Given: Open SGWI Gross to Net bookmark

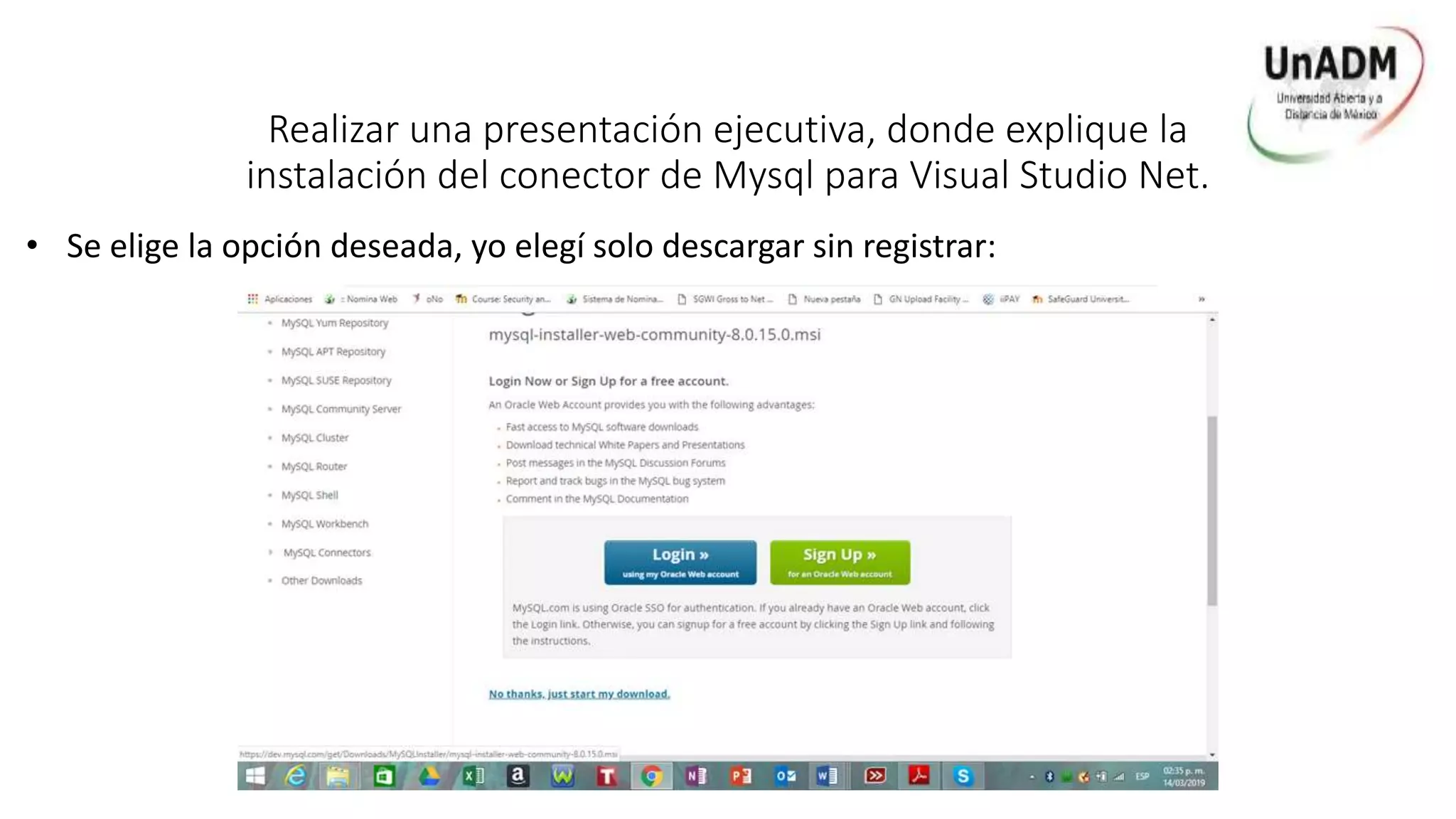Looking at the screenshot, I should pos(725,299).
